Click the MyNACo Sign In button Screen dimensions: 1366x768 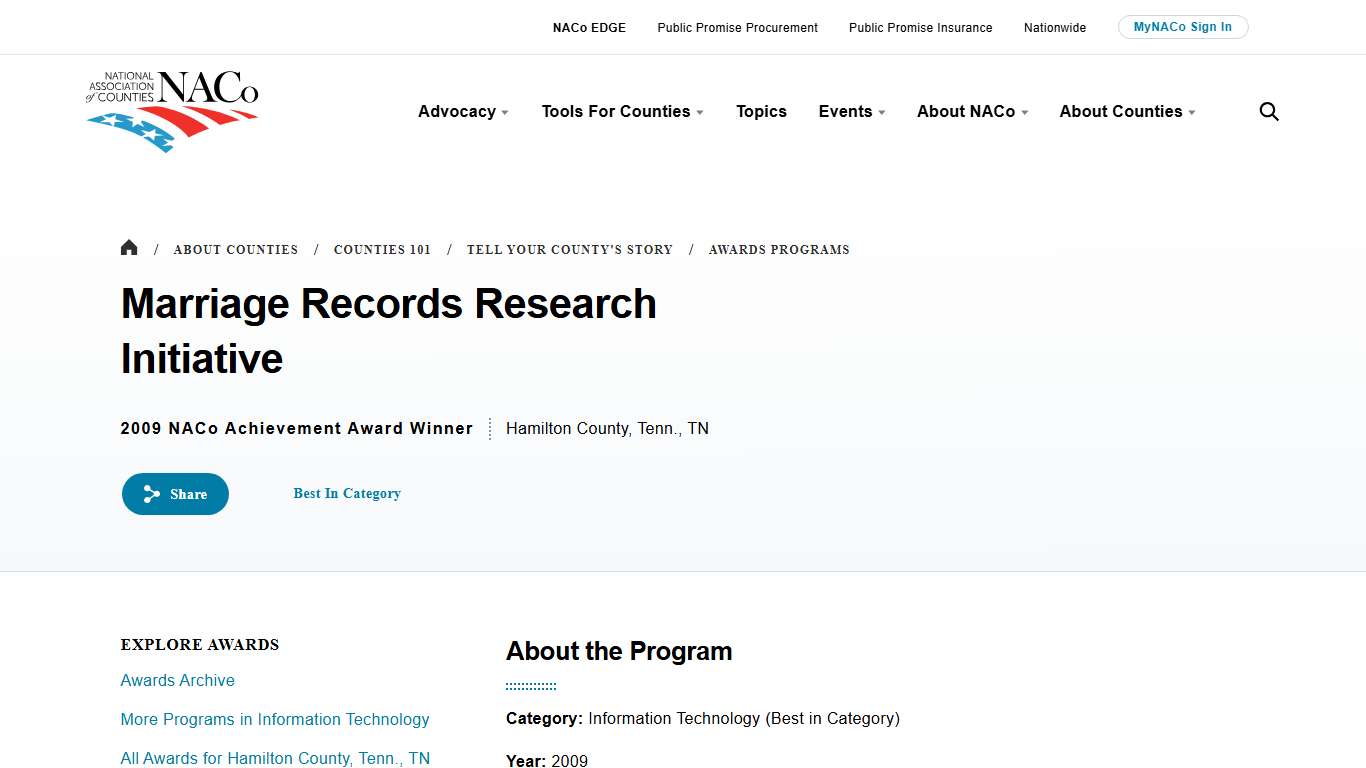click(1183, 26)
